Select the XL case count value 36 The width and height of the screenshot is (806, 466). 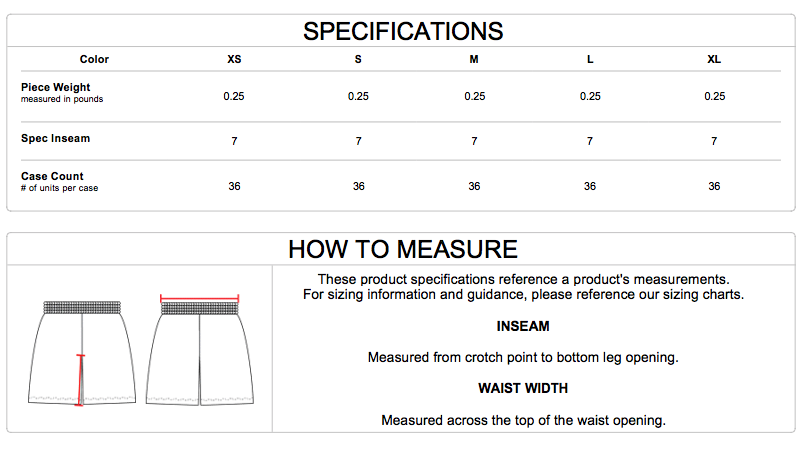click(x=714, y=187)
